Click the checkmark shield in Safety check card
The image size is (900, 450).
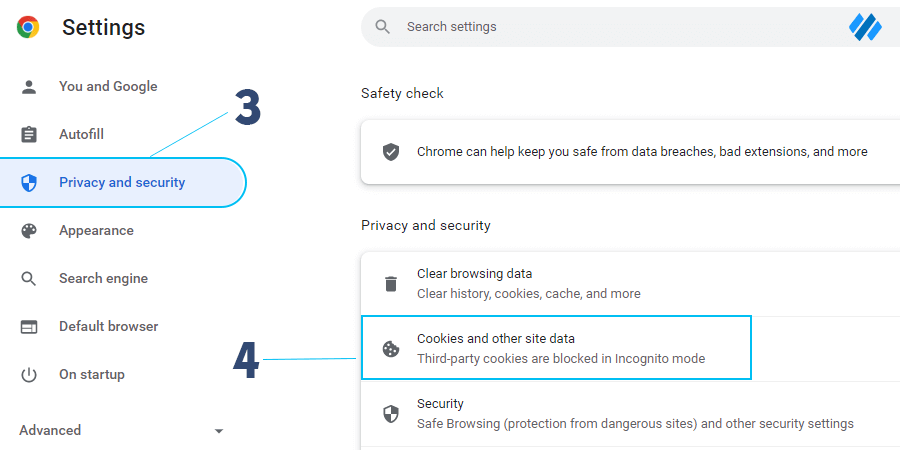[391, 152]
